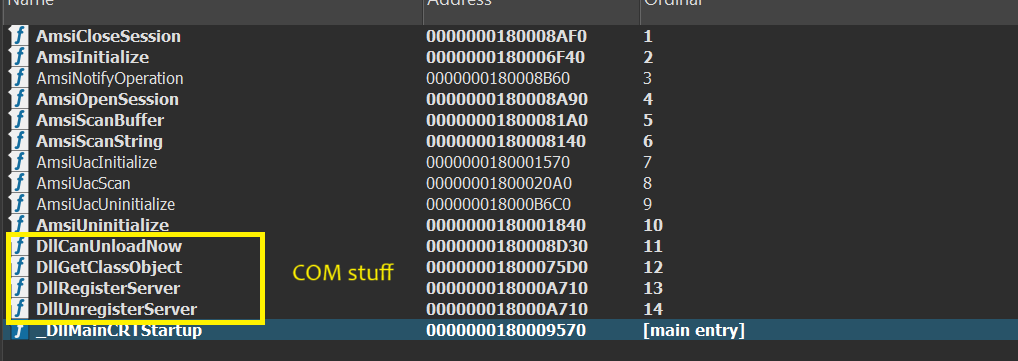Click address 0000000180008A90
The width and height of the screenshot is (1018, 361).
click(506, 99)
